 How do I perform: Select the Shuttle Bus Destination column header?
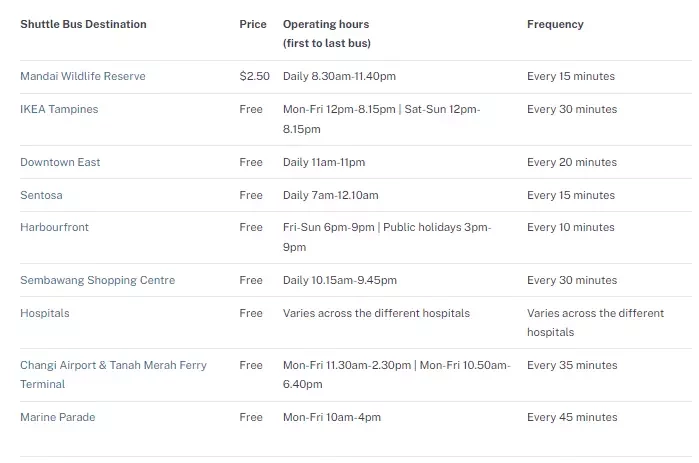click(83, 24)
